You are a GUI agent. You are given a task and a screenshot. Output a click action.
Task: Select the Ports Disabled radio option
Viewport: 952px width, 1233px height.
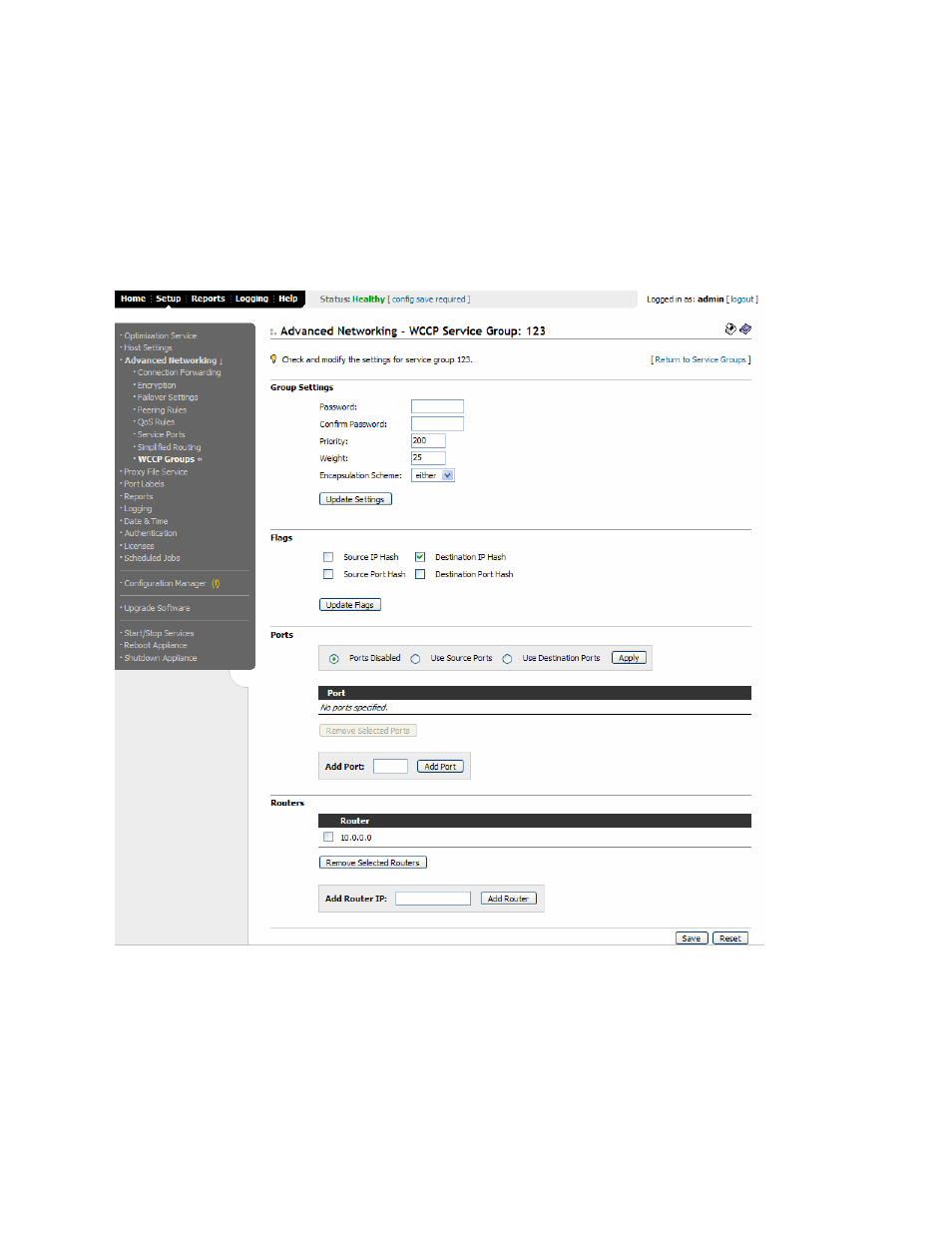pyautogui.click(x=334, y=659)
